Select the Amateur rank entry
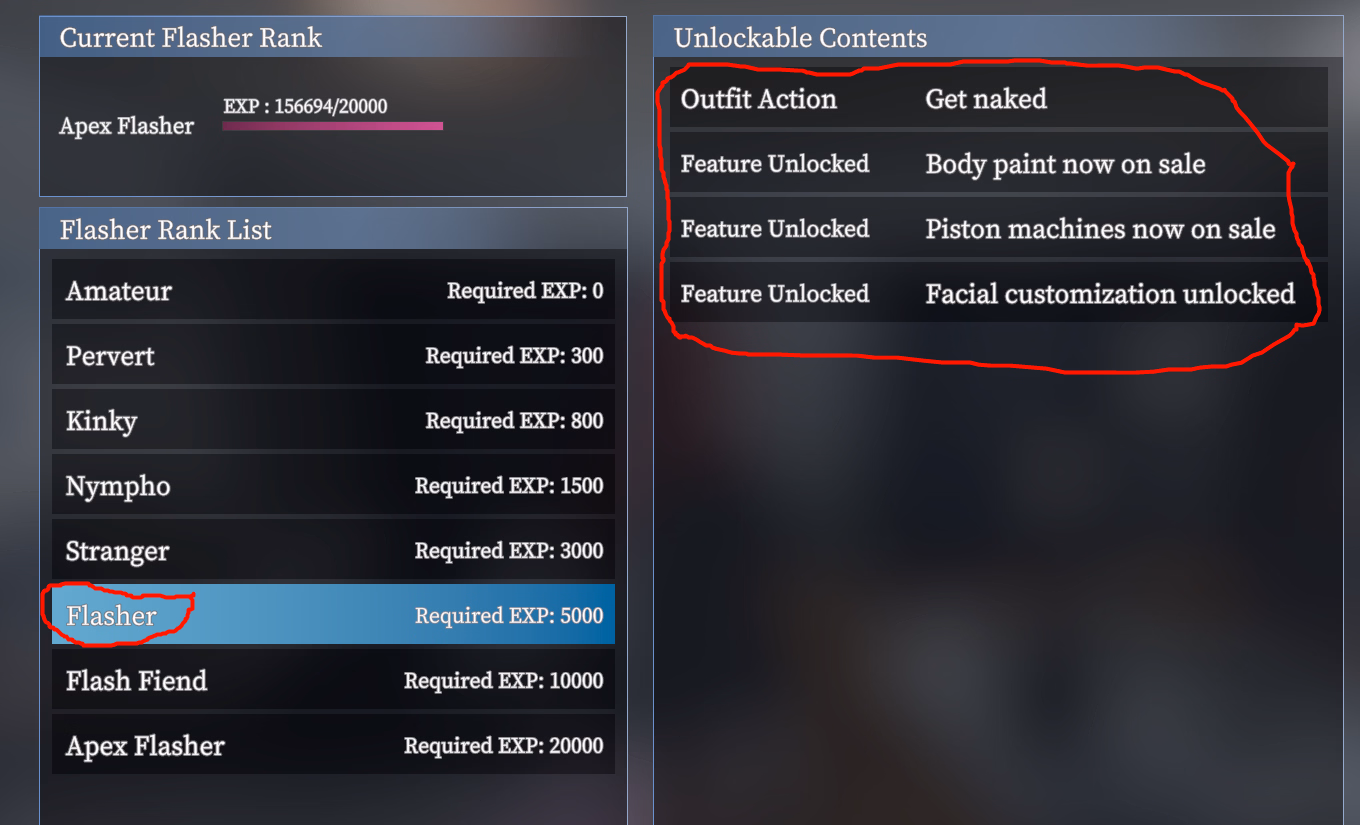Image resolution: width=1360 pixels, height=825 pixels. (333, 291)
